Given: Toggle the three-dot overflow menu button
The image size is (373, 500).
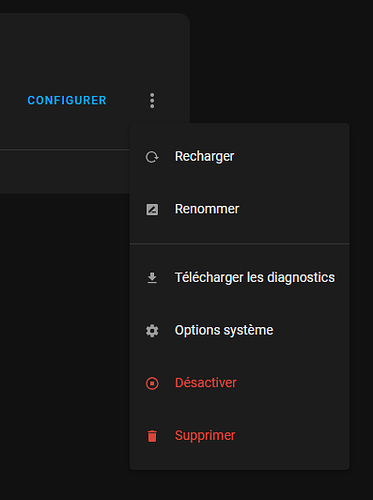Looking at the screenshot, I should pos(152,100).
